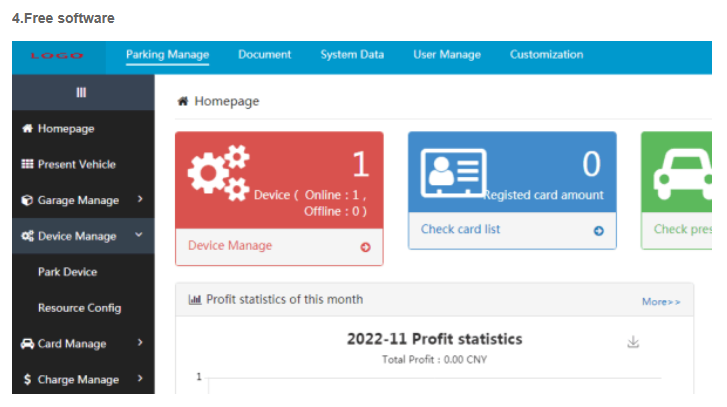Open the Check card list link
This screenshot has height=407, width=727.
point(460,230)
